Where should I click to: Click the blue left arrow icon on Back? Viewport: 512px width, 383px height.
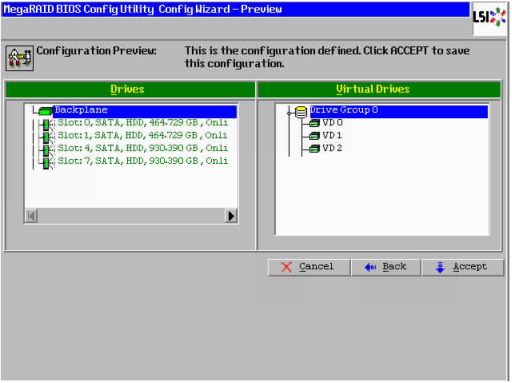pos(371,267)
